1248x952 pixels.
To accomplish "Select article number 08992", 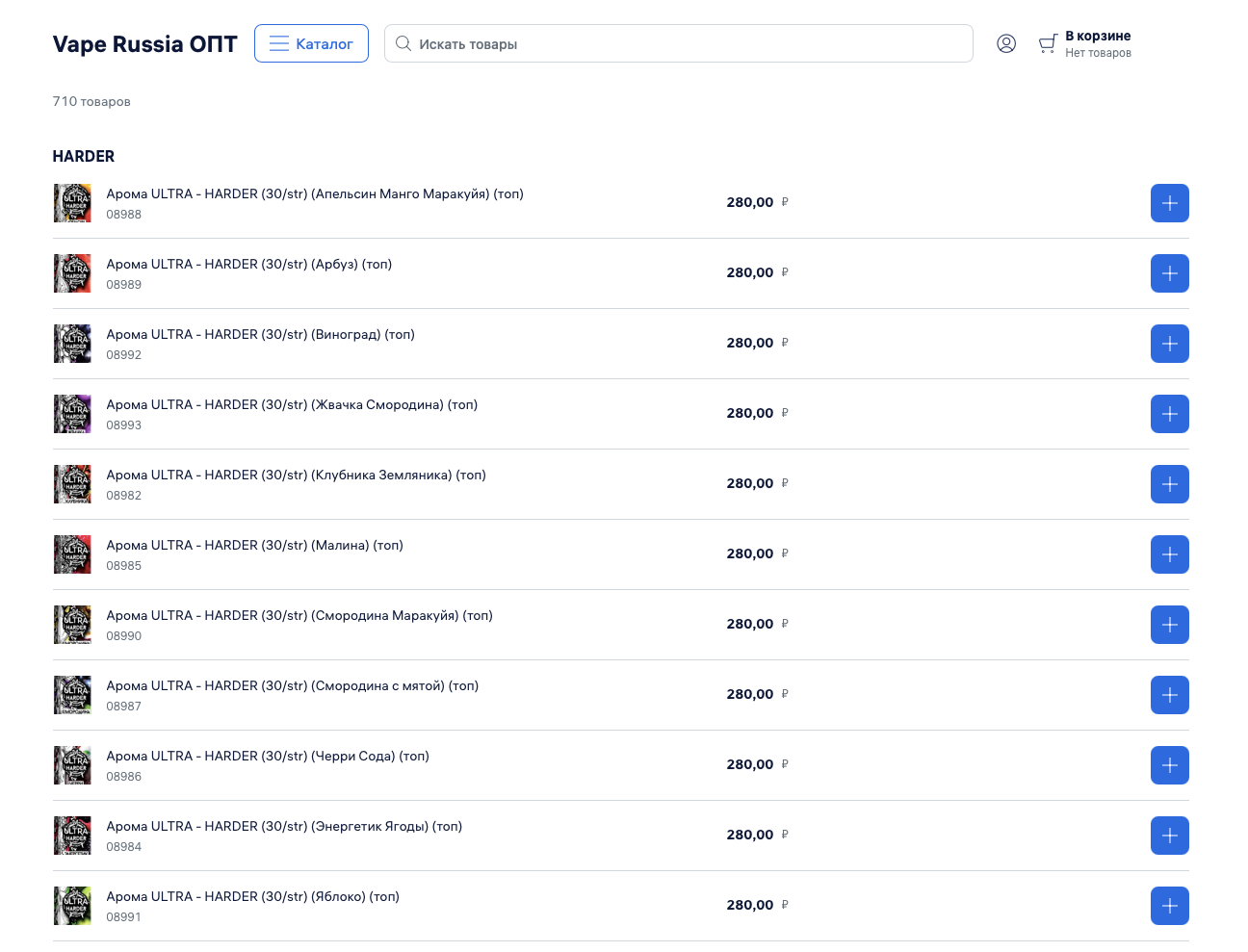I will (124, 355).
